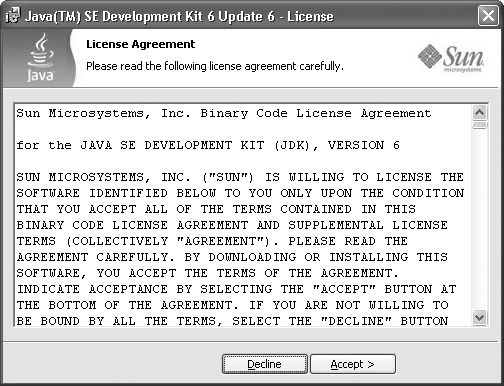Click the license scrollbar thumb
The width and height of the screenshot is (504, 386).
[479, 125]
